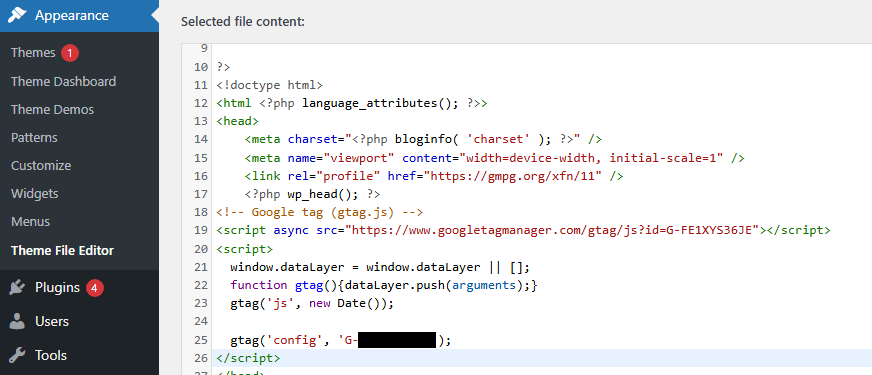Open the Patterns page
This screenshot has height=375, width=872.
[x=34, y=137]
